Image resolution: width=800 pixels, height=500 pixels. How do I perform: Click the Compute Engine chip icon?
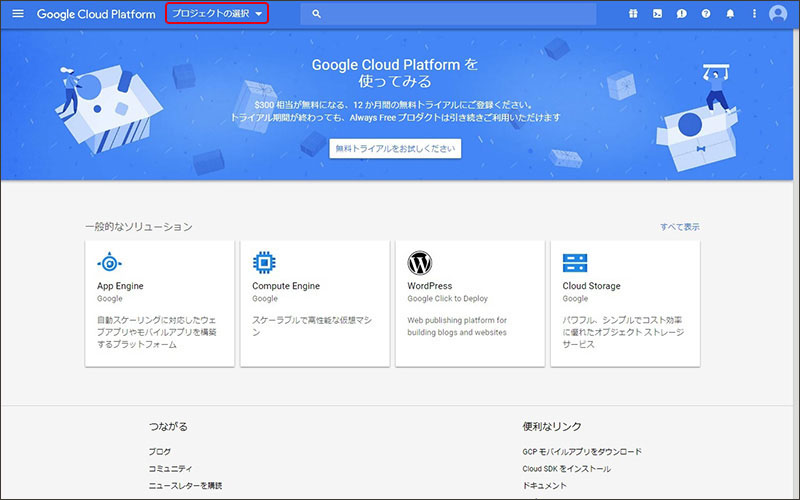264,263
